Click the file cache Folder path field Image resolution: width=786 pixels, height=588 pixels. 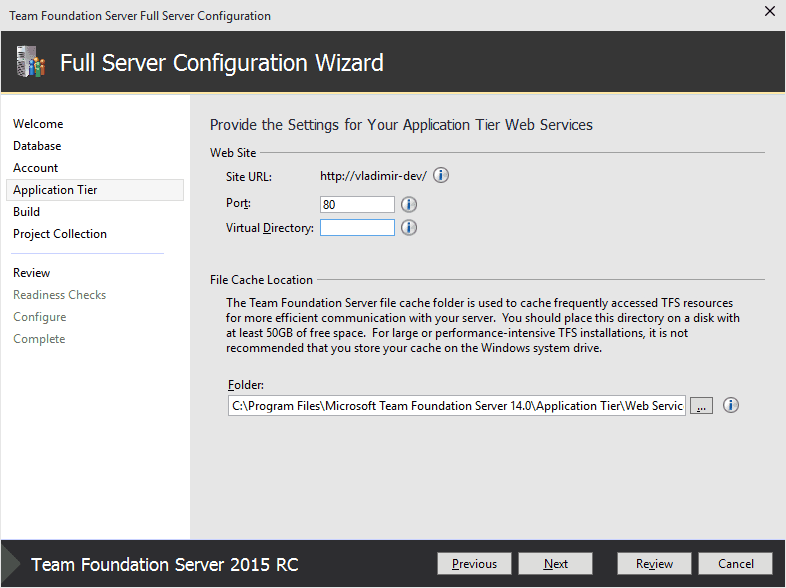point(456,406)
